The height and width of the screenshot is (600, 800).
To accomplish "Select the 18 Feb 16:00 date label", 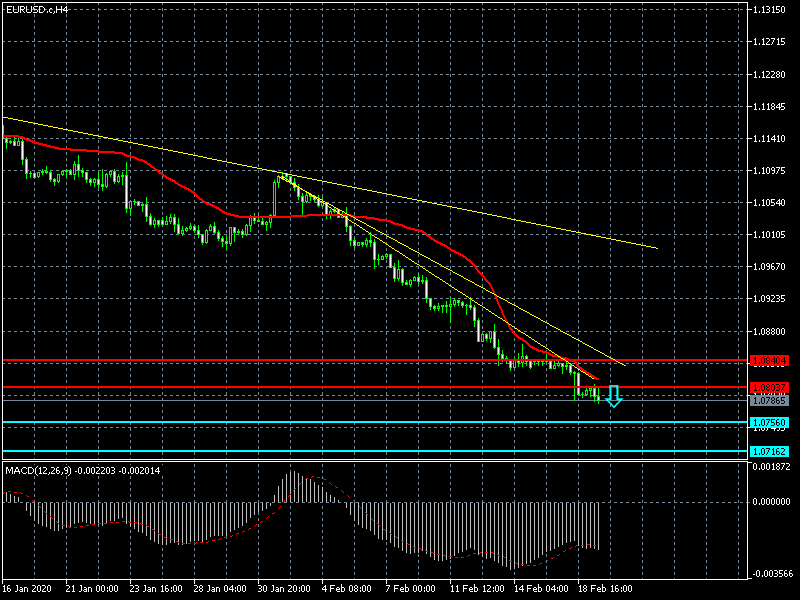I will pos(604,588).
